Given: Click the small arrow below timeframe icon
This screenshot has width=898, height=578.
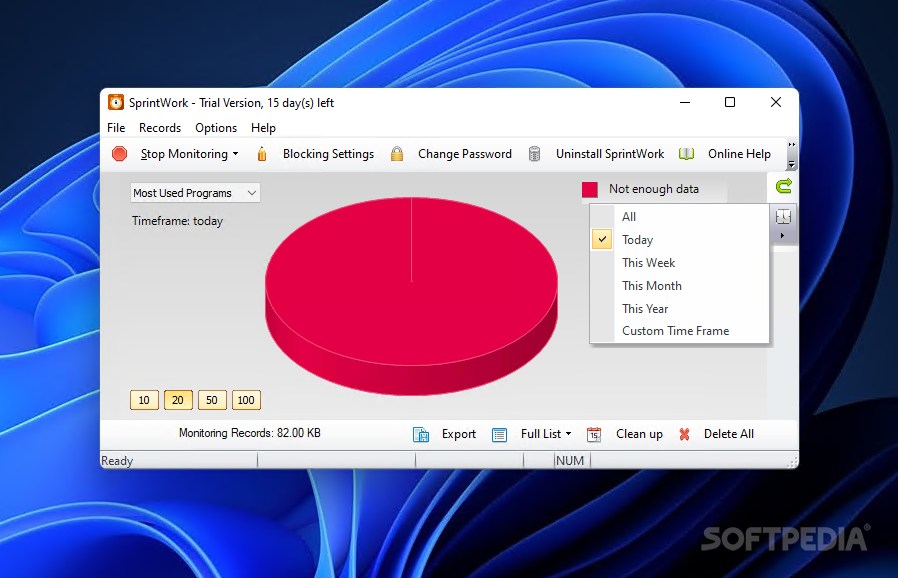Looking at the screenshot, I should tap(782, 235).
